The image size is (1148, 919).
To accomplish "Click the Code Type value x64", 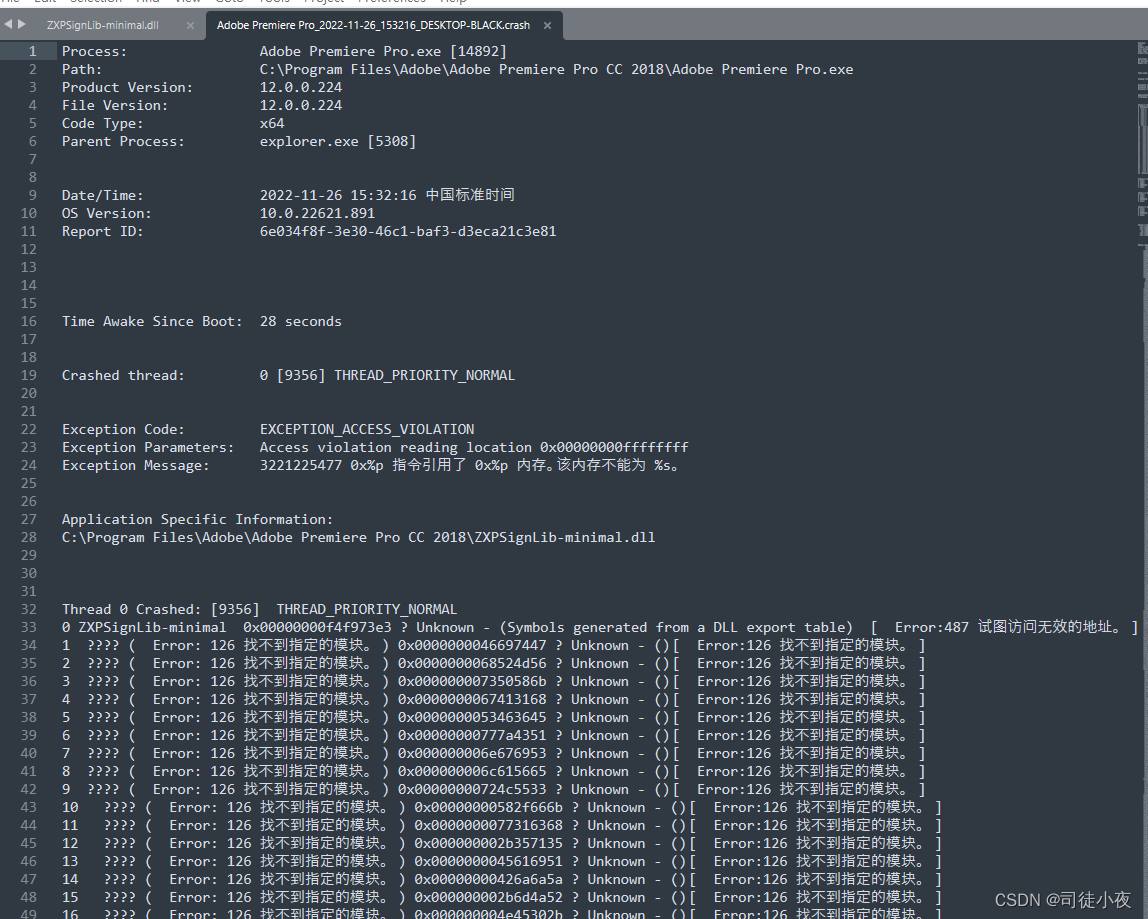I will pyautogui.click(x=272, y=123).
